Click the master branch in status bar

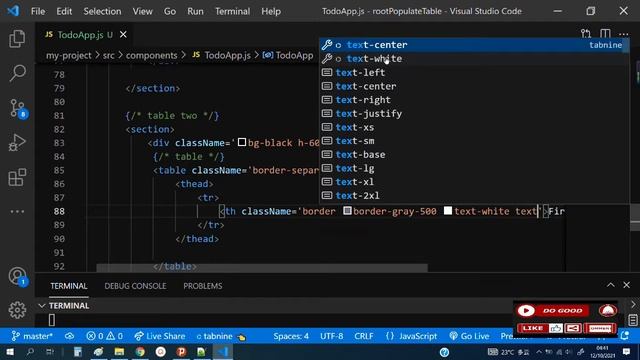tap(32, 336)
